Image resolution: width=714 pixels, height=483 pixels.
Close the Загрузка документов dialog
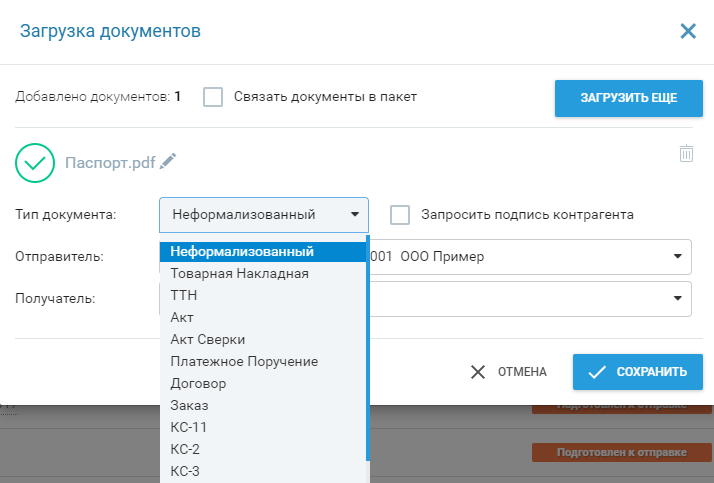[x=688, y=31]
